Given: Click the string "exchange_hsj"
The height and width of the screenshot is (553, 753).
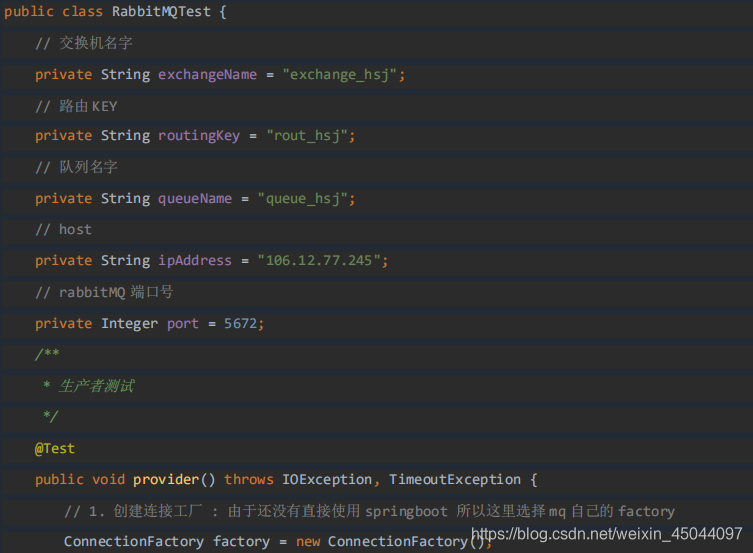Looking at the screenshot, I should (340, 75).
